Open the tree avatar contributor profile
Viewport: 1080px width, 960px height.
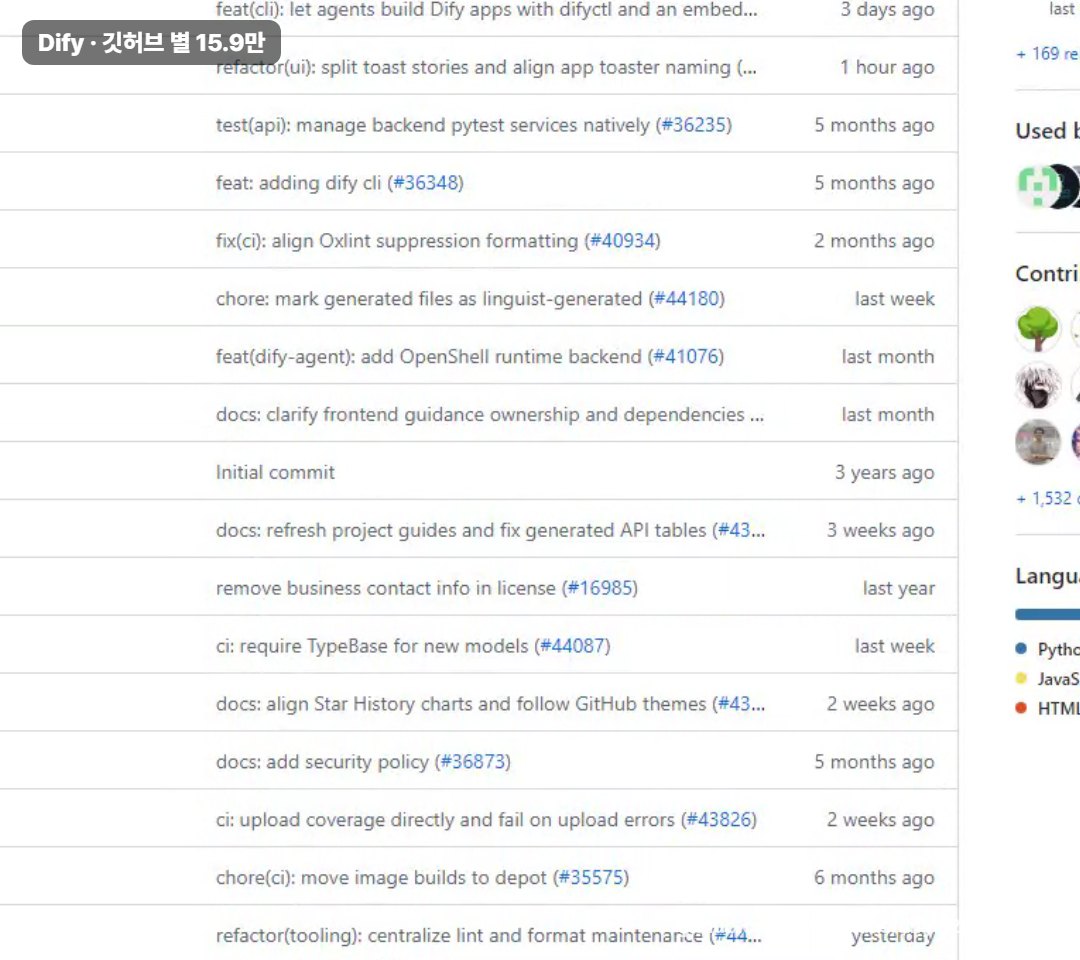point(1037,328)
